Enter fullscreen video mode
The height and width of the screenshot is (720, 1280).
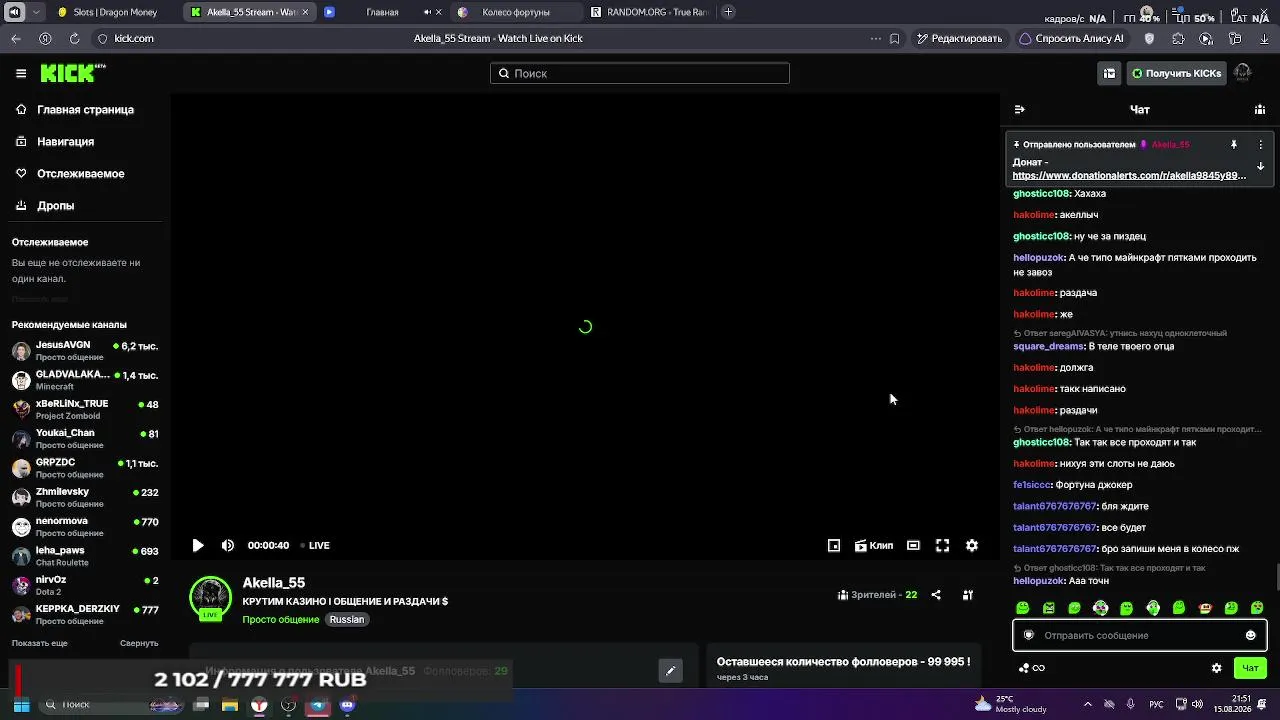tap(942, 545)
